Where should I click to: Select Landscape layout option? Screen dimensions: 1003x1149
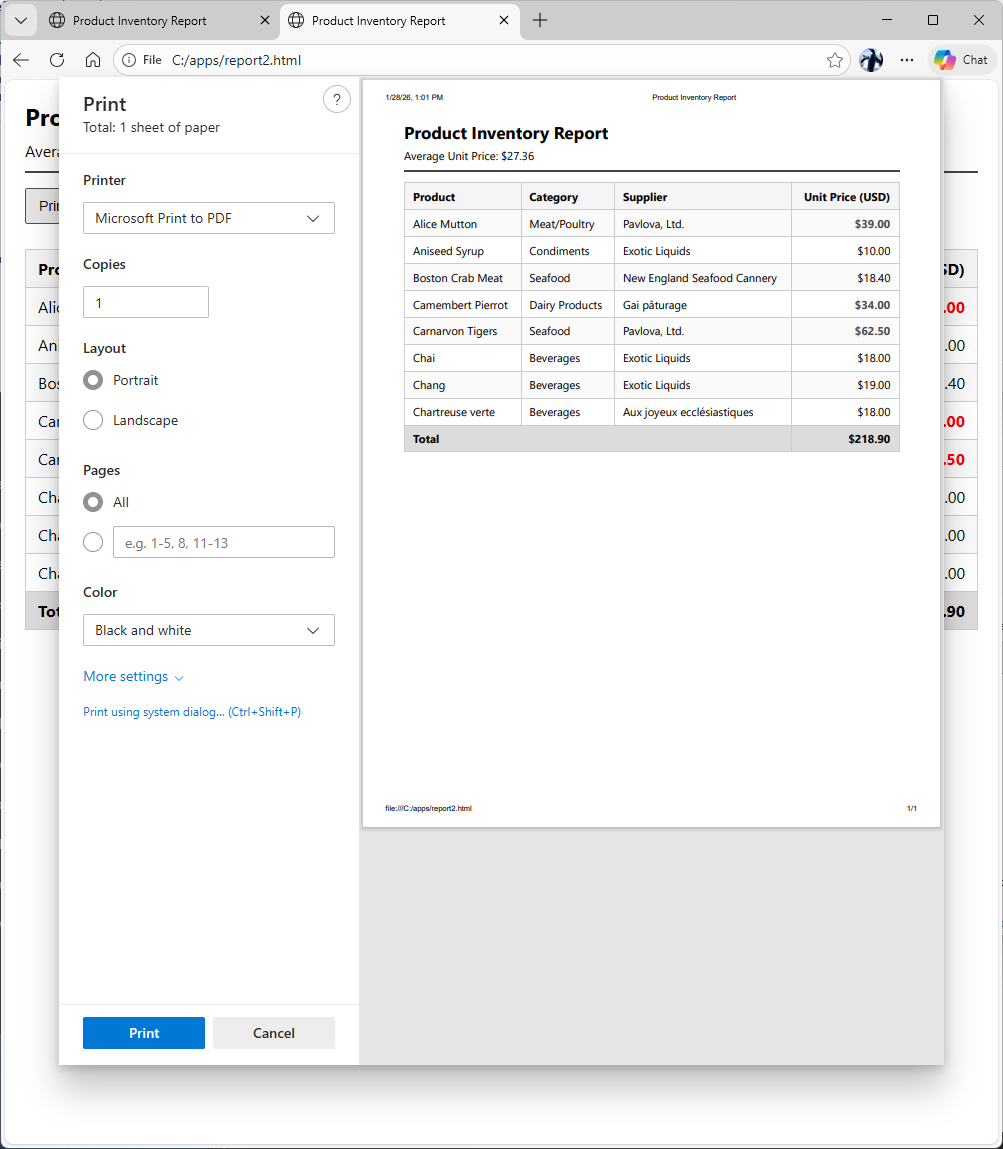click(93, 420)
